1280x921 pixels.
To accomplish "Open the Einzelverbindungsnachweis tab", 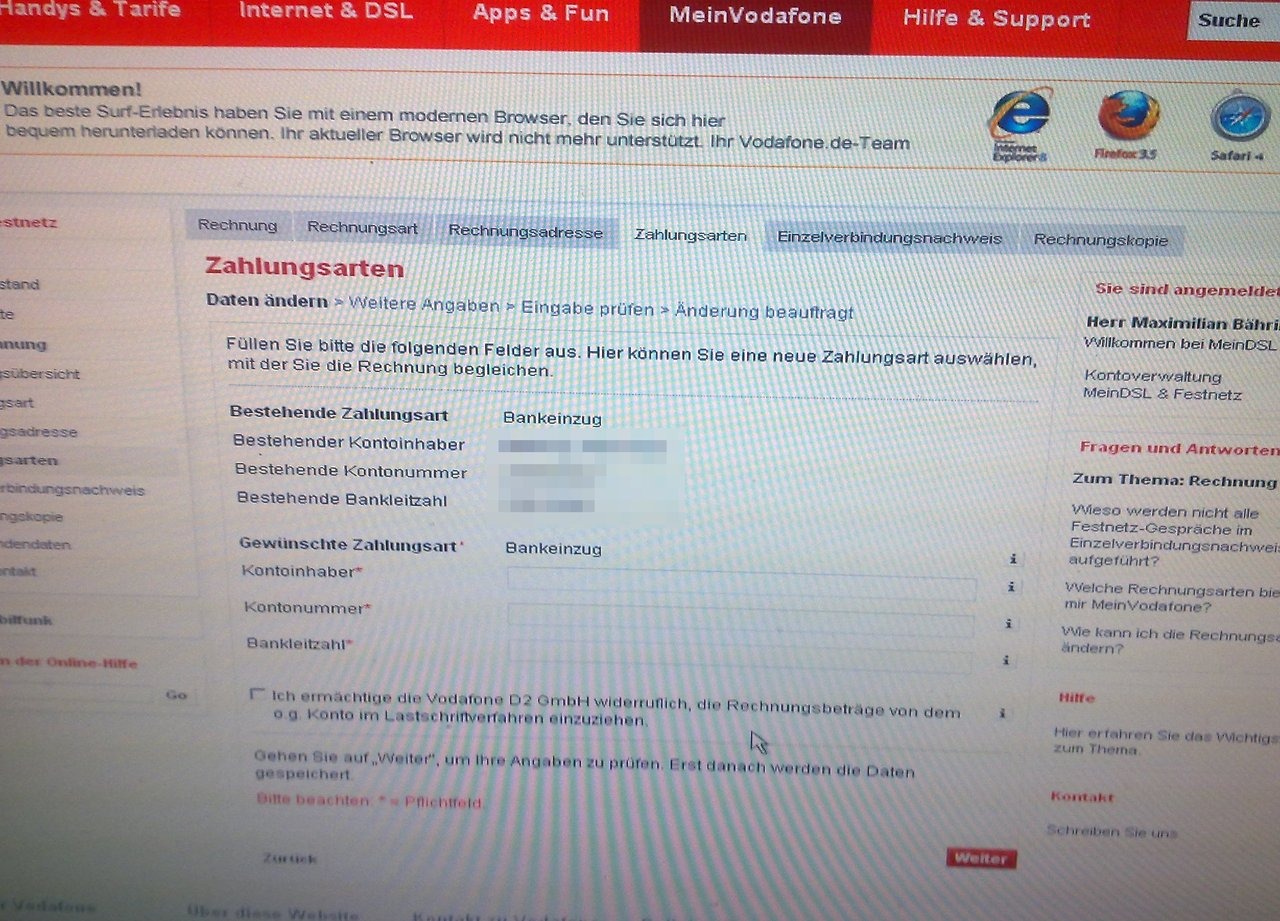I will [889, 238].
